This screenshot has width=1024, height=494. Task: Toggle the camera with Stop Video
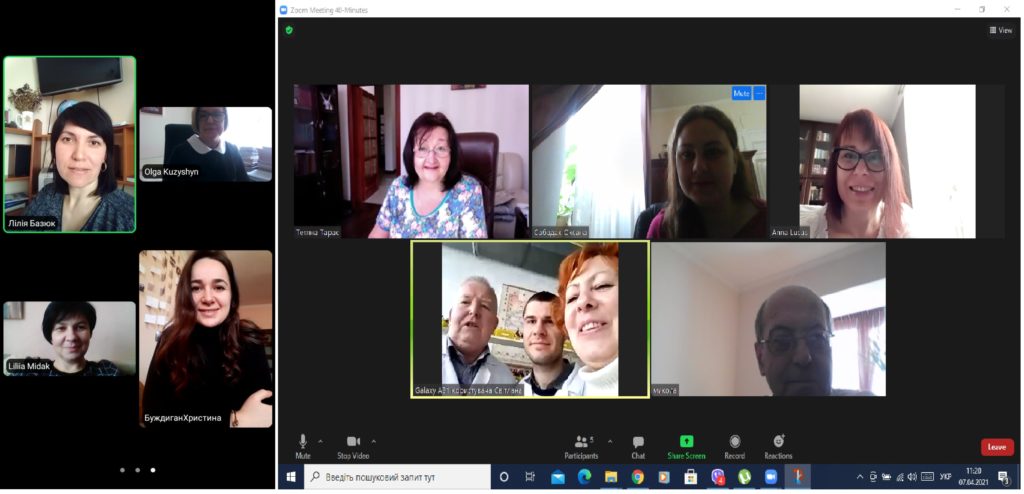coord(353,446)
